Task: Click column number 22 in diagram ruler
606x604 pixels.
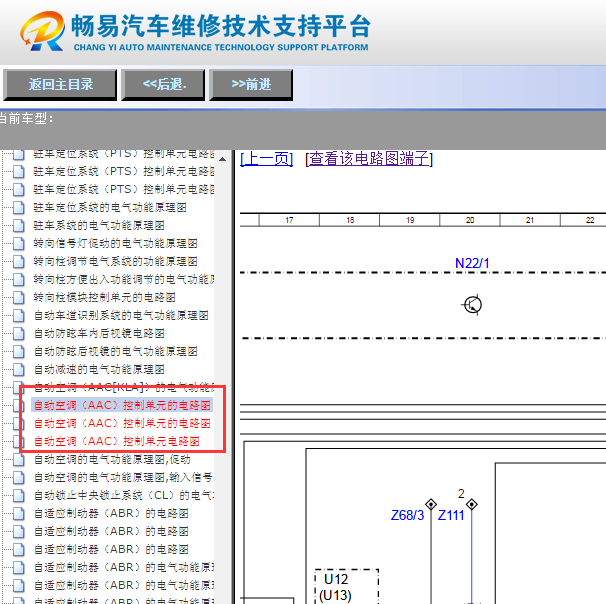Action: tap(590, 220)
